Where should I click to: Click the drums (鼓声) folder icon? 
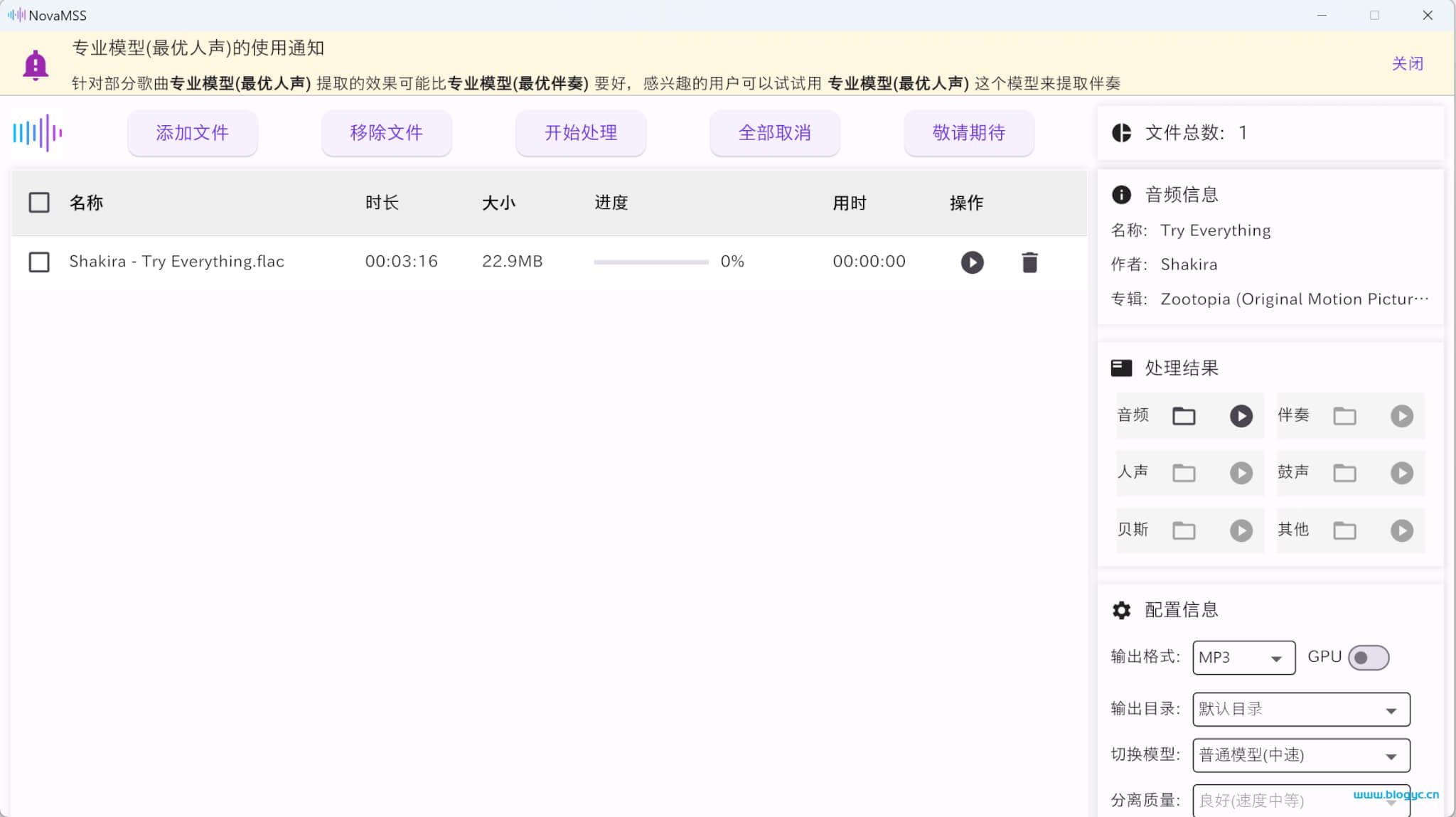click(x=1345, y=472)
